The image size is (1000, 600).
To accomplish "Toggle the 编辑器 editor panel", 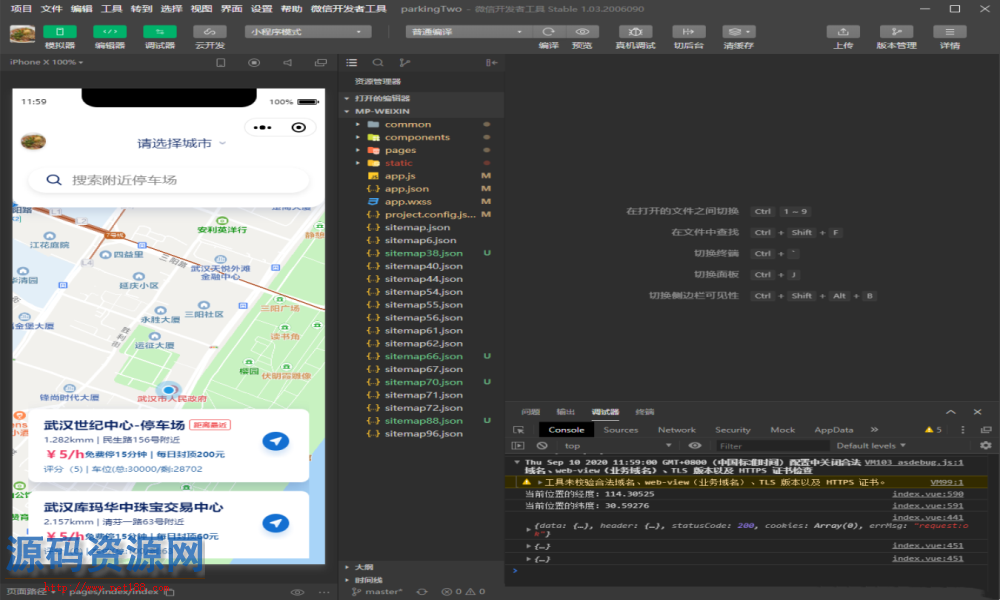I will click(x=110, y=32).
